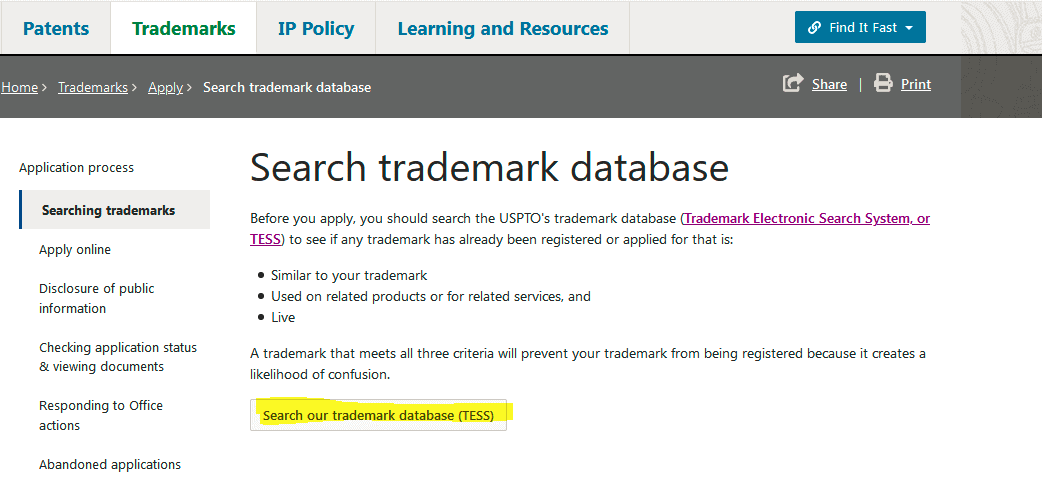Select Searching trademarks sidebar item
The image size is (1042, 484).
(115, 210)
